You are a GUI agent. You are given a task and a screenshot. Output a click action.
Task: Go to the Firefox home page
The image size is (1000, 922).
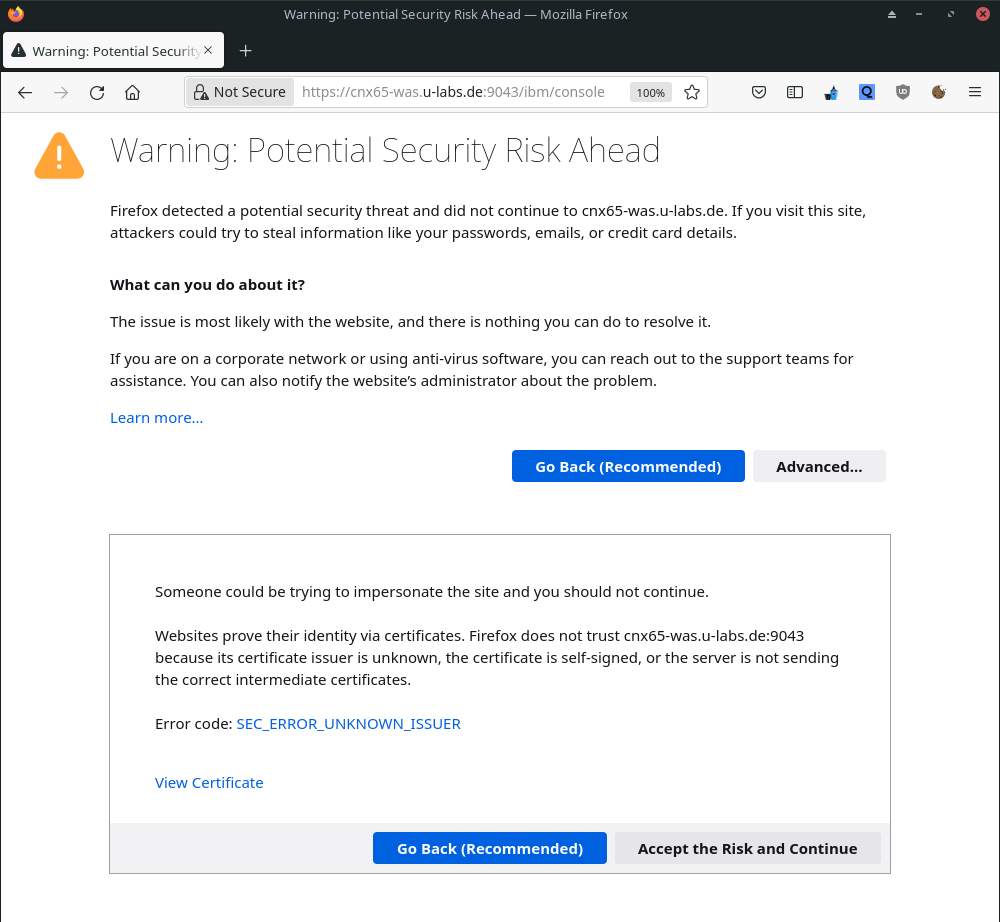[x=132, y=92]
